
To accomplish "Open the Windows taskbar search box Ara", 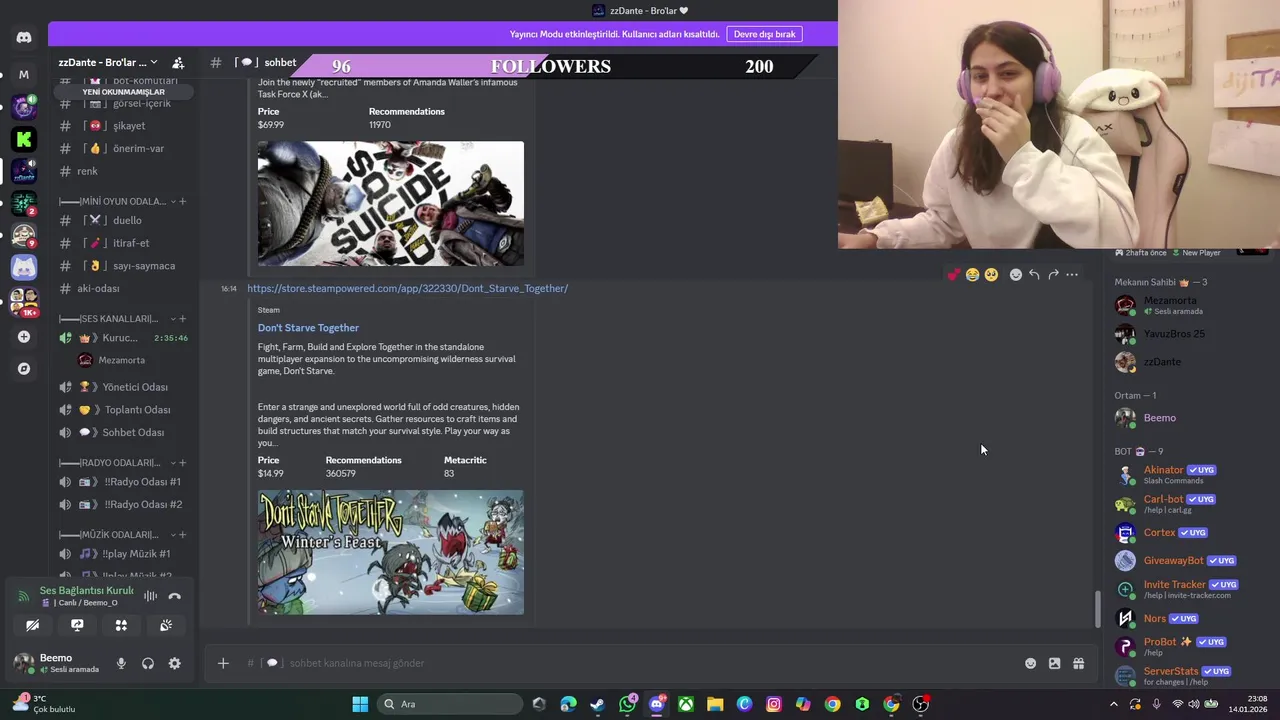I will [449, 704].
